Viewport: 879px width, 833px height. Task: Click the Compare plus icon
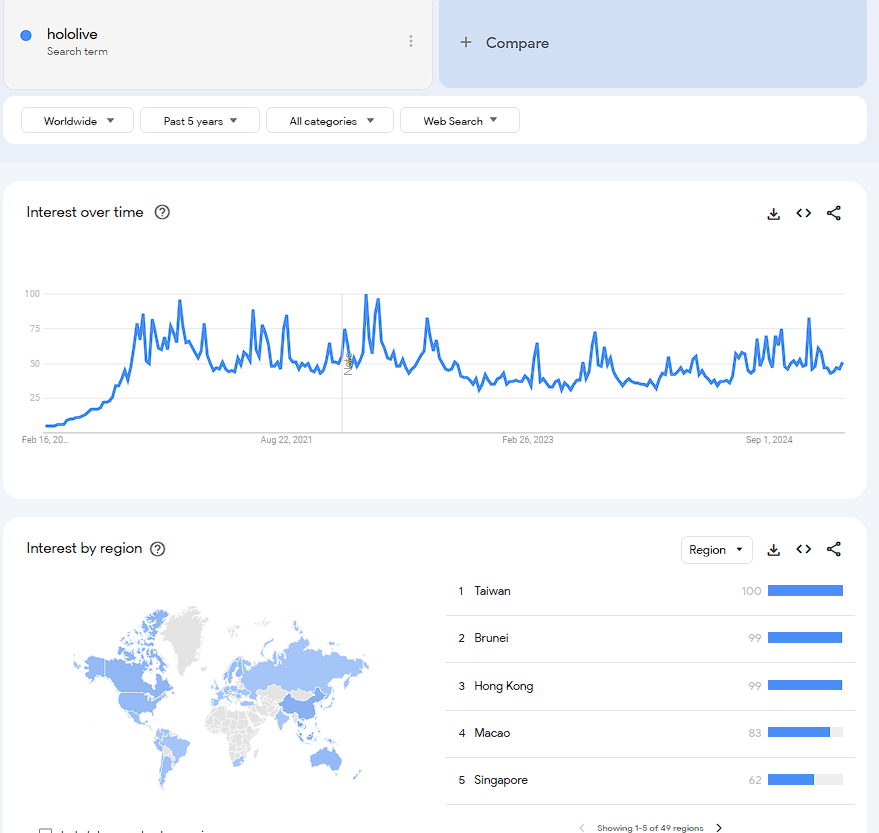click(x=465, y=42)
